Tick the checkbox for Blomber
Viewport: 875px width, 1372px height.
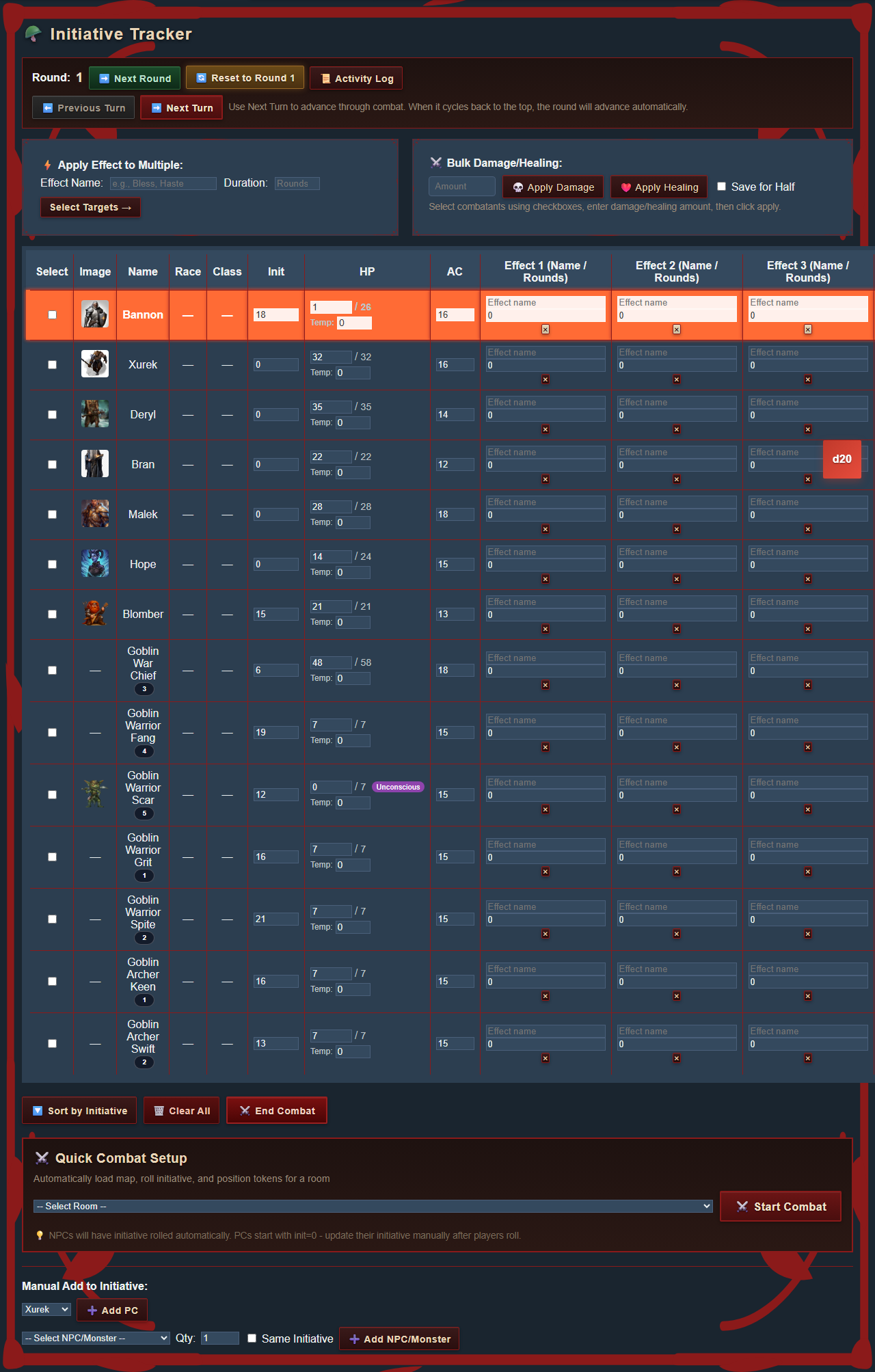click(52, 615)
